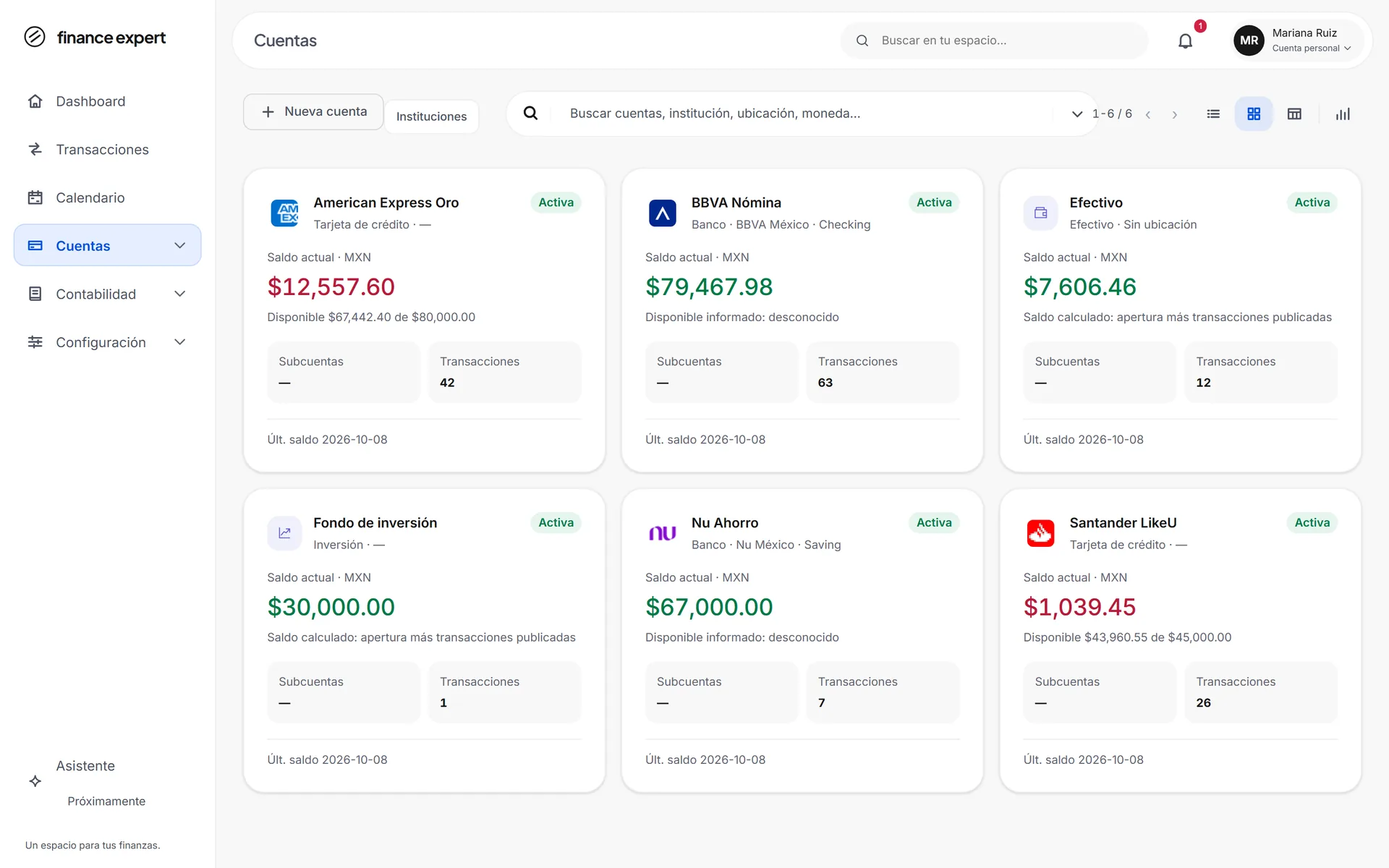The image size is (1389, 868).
Task: Expand the Configuración sidebar section
Action: click(x=180, y=342)
